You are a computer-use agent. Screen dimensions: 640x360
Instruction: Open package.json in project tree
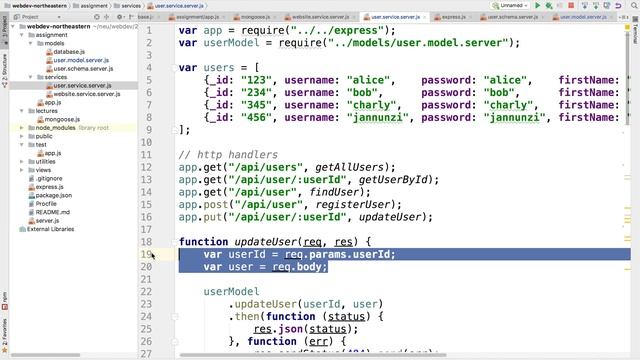point(53,195)
